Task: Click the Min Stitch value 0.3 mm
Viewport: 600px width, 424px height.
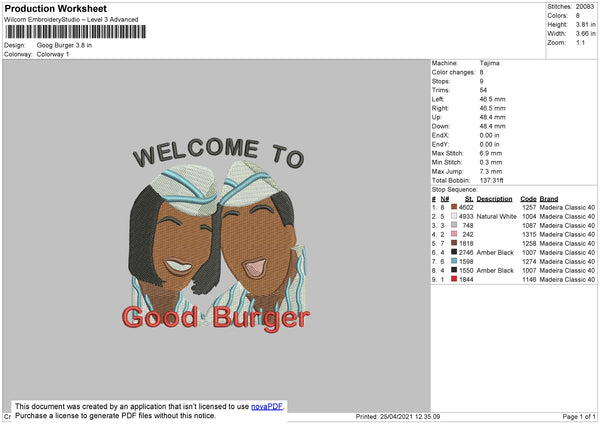Action: pyautogui.click(x=491, y=162)
